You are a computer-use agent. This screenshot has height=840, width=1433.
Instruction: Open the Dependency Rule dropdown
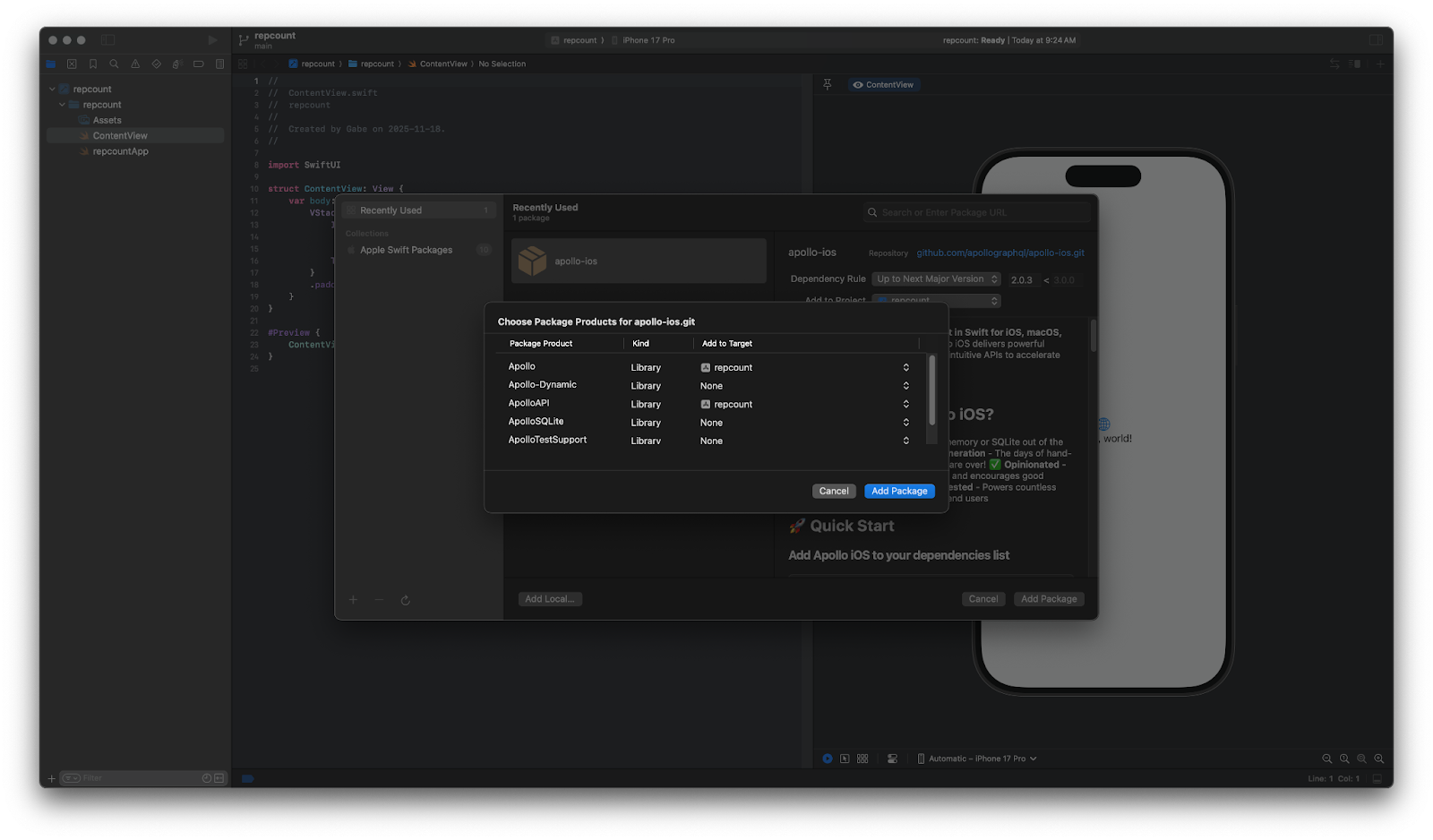point(936,279)
